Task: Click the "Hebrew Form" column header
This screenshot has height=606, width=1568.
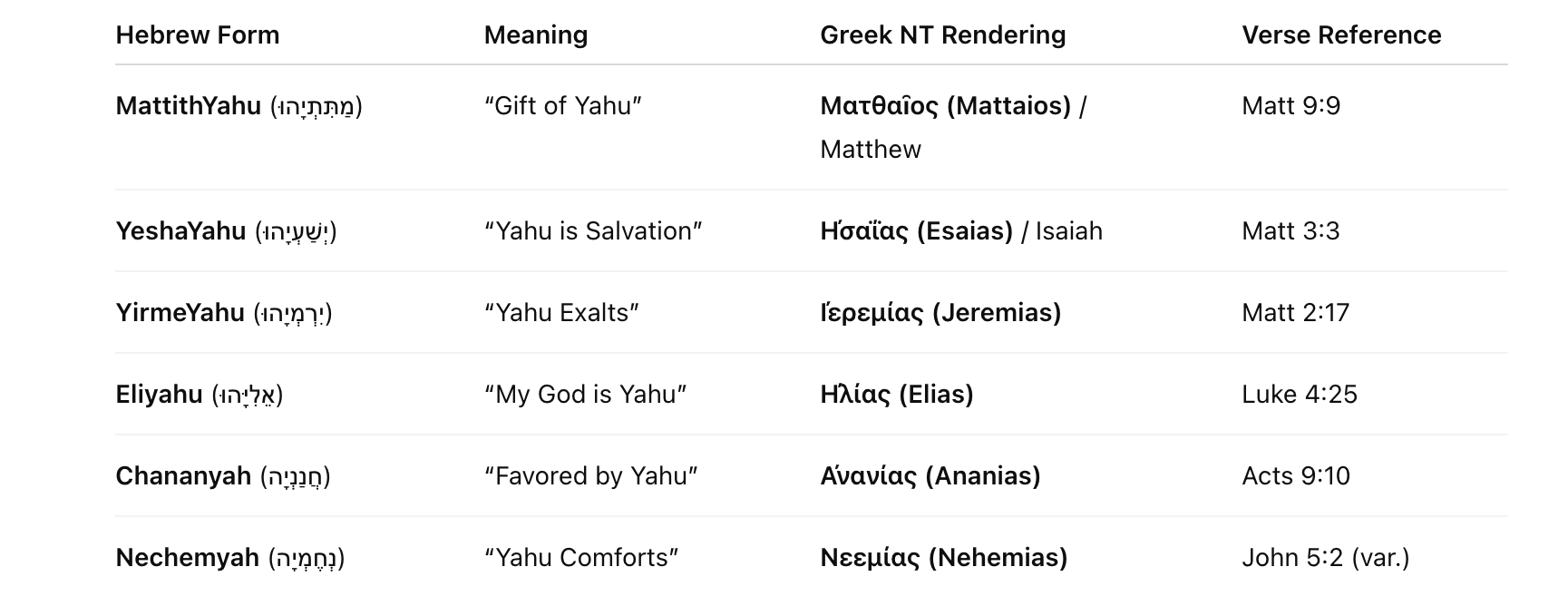Action: click(x=197, y=35)
